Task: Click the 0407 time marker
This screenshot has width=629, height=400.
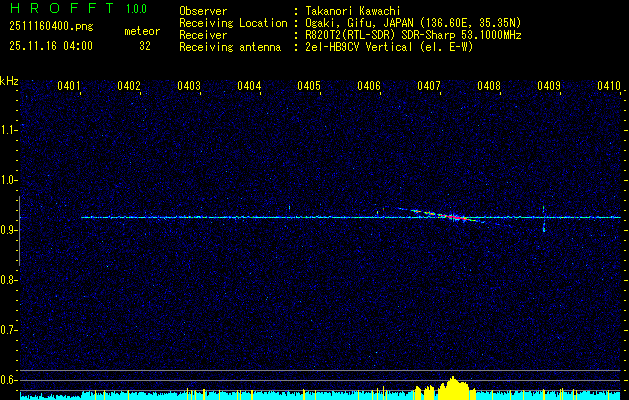Action: point(429,86)
